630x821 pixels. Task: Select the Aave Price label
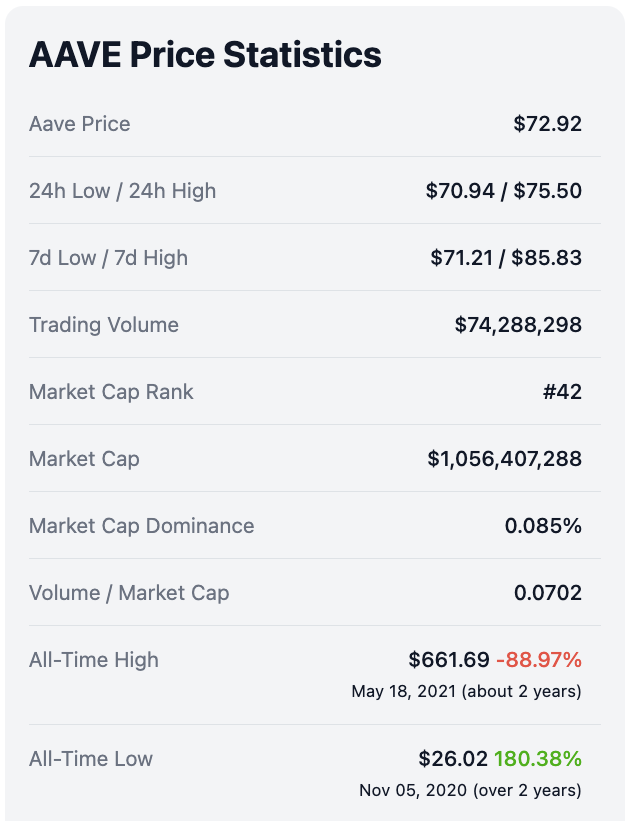tap(80, 124)
